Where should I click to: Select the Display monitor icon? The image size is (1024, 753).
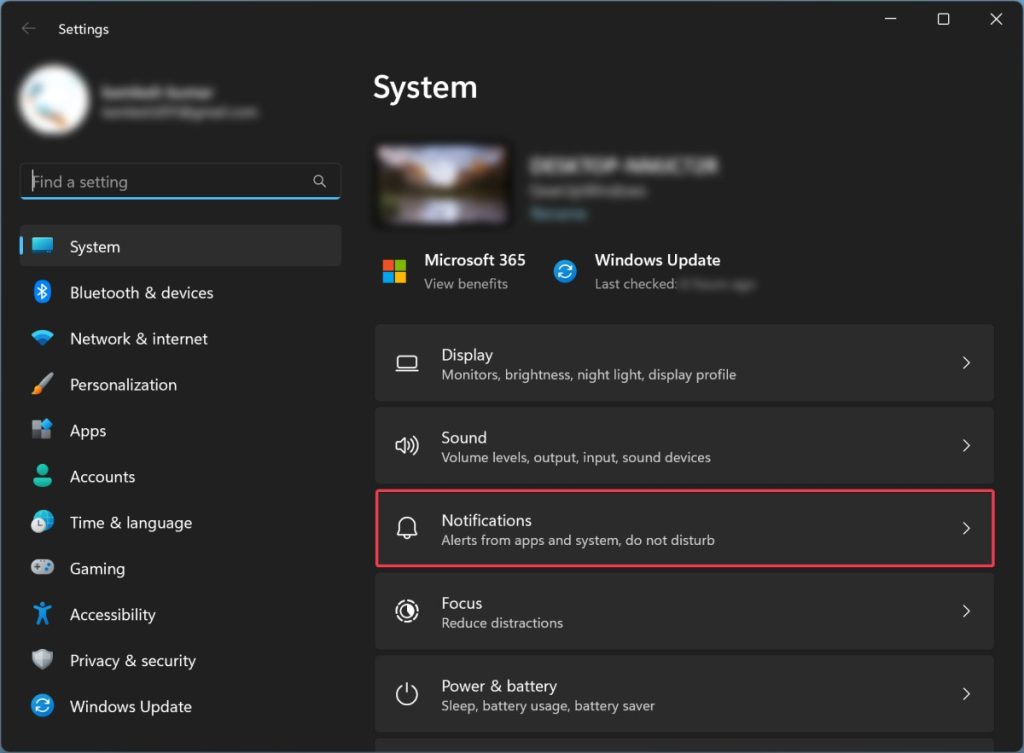[x=406, y=362]
